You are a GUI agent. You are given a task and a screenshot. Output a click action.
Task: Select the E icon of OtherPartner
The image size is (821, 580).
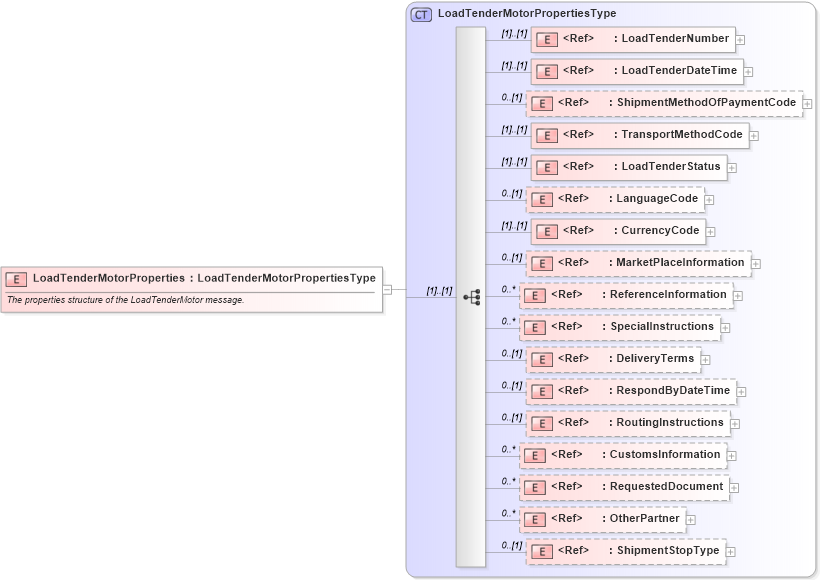click(x=536, y=519)
